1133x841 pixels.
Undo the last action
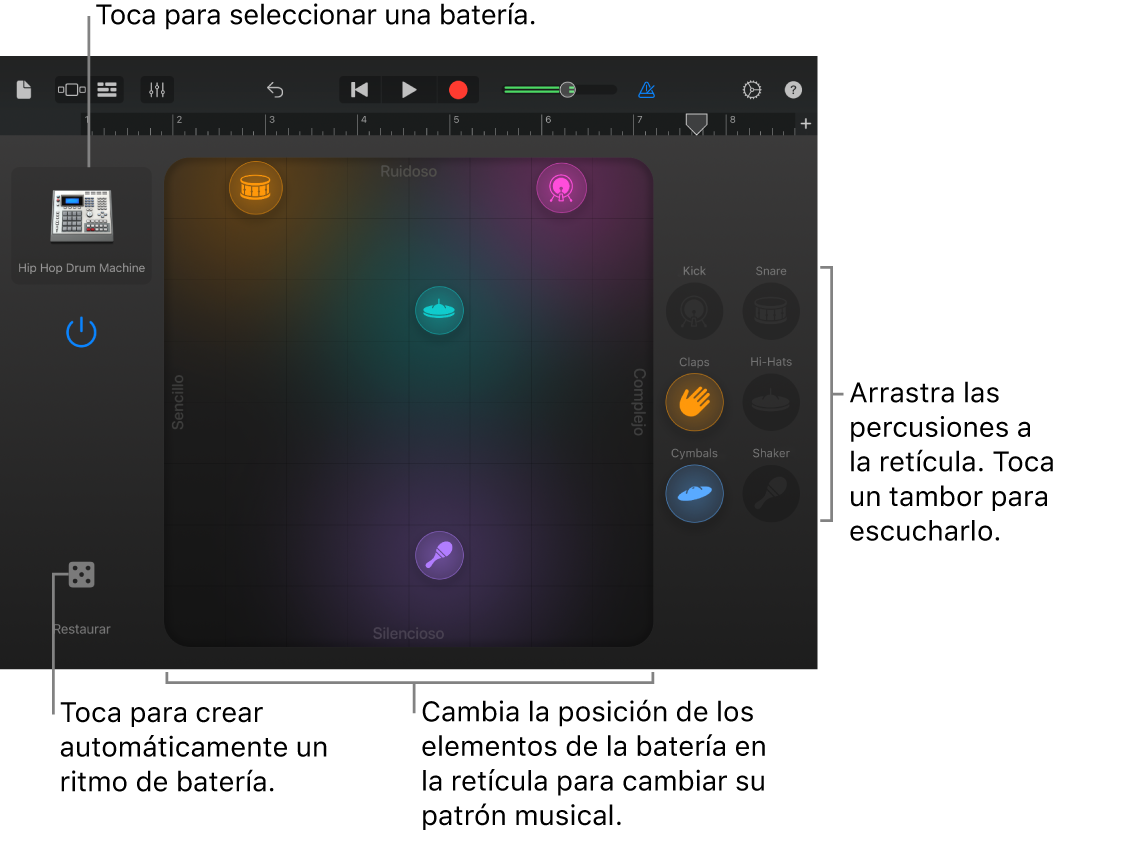275,89
